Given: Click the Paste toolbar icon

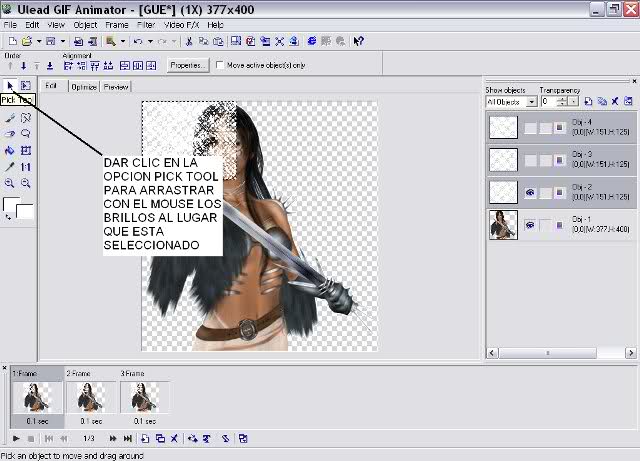Looking at the screenshot, I should [218, 41].
